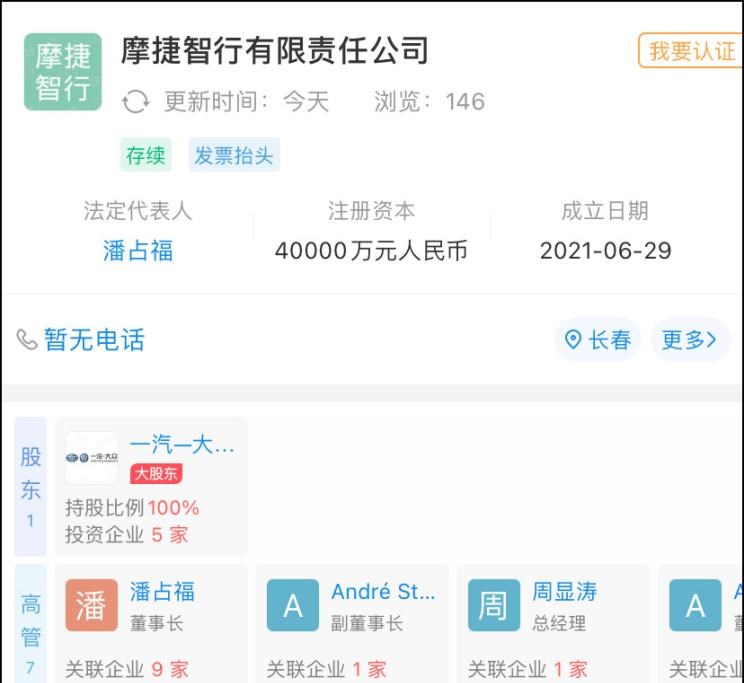The width and height of the screenshot is (744, 683).
Task: Tap 关联企业 1 家 under 周显涛
Action: [x=528, y=670]
